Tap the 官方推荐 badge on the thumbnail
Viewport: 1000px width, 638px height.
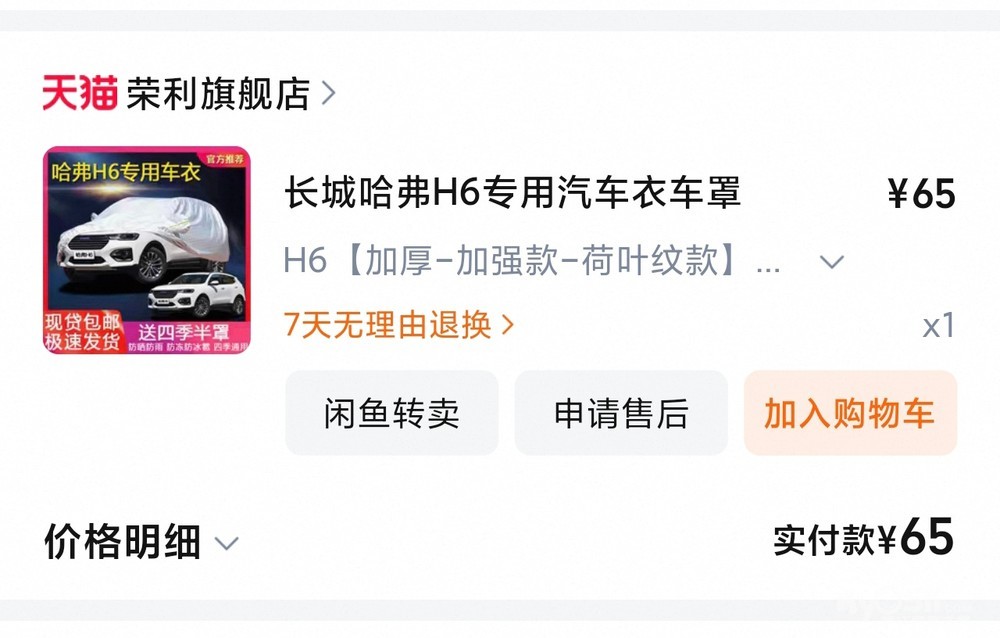click(x=224, y=159)
